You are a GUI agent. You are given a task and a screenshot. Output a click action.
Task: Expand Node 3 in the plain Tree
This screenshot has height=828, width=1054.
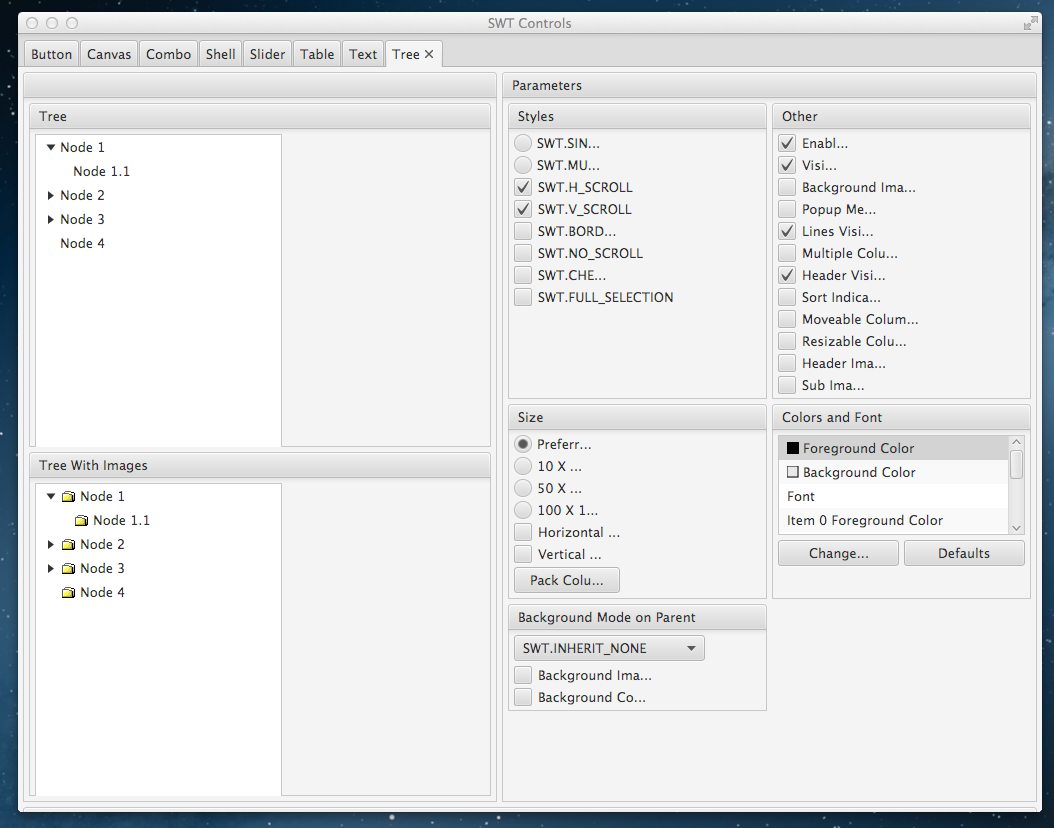click(x=51, y=219)
